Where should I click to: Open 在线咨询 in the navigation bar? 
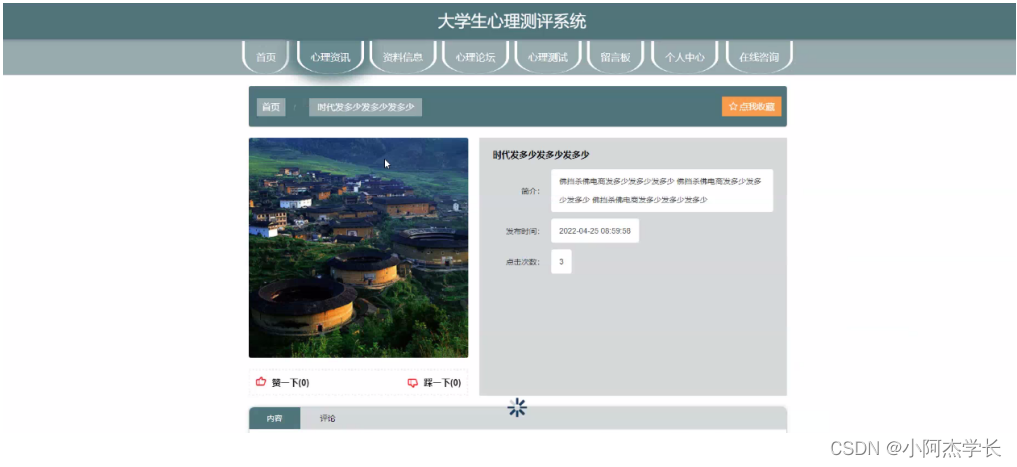tap(760, 57)
